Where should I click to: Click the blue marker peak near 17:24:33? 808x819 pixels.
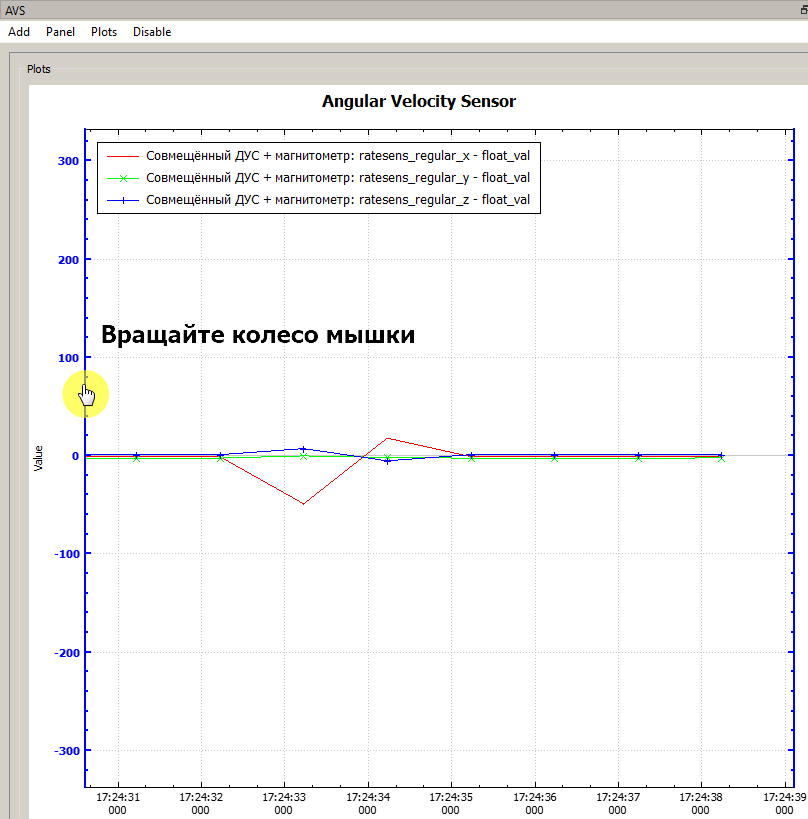point(302,448)
